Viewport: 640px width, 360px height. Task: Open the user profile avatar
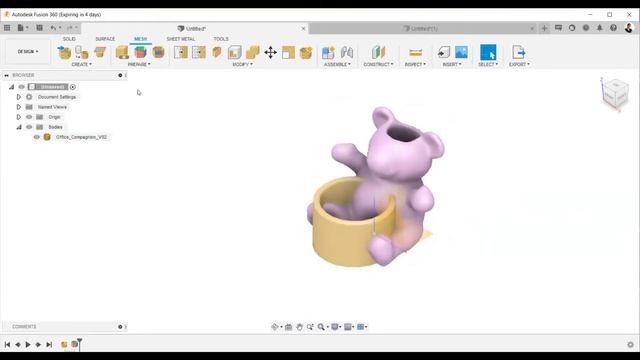click(x=629, y=28)
